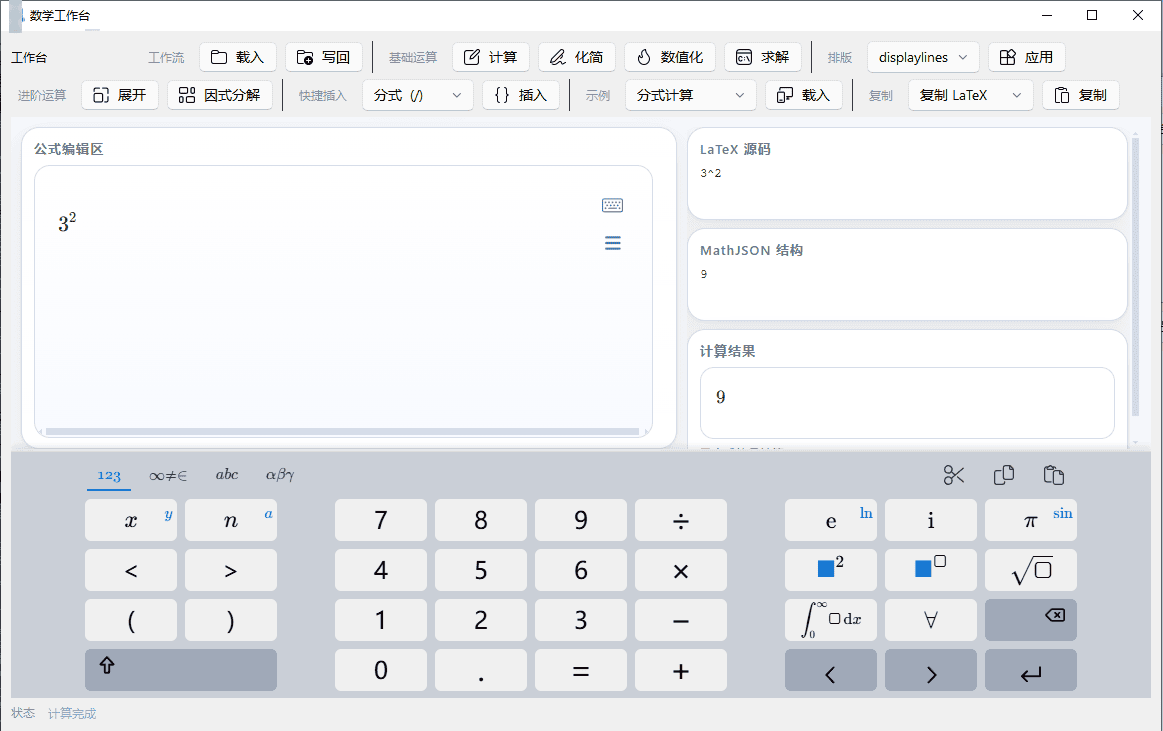
Task: Tap the number 0 key
Action: 380,670
